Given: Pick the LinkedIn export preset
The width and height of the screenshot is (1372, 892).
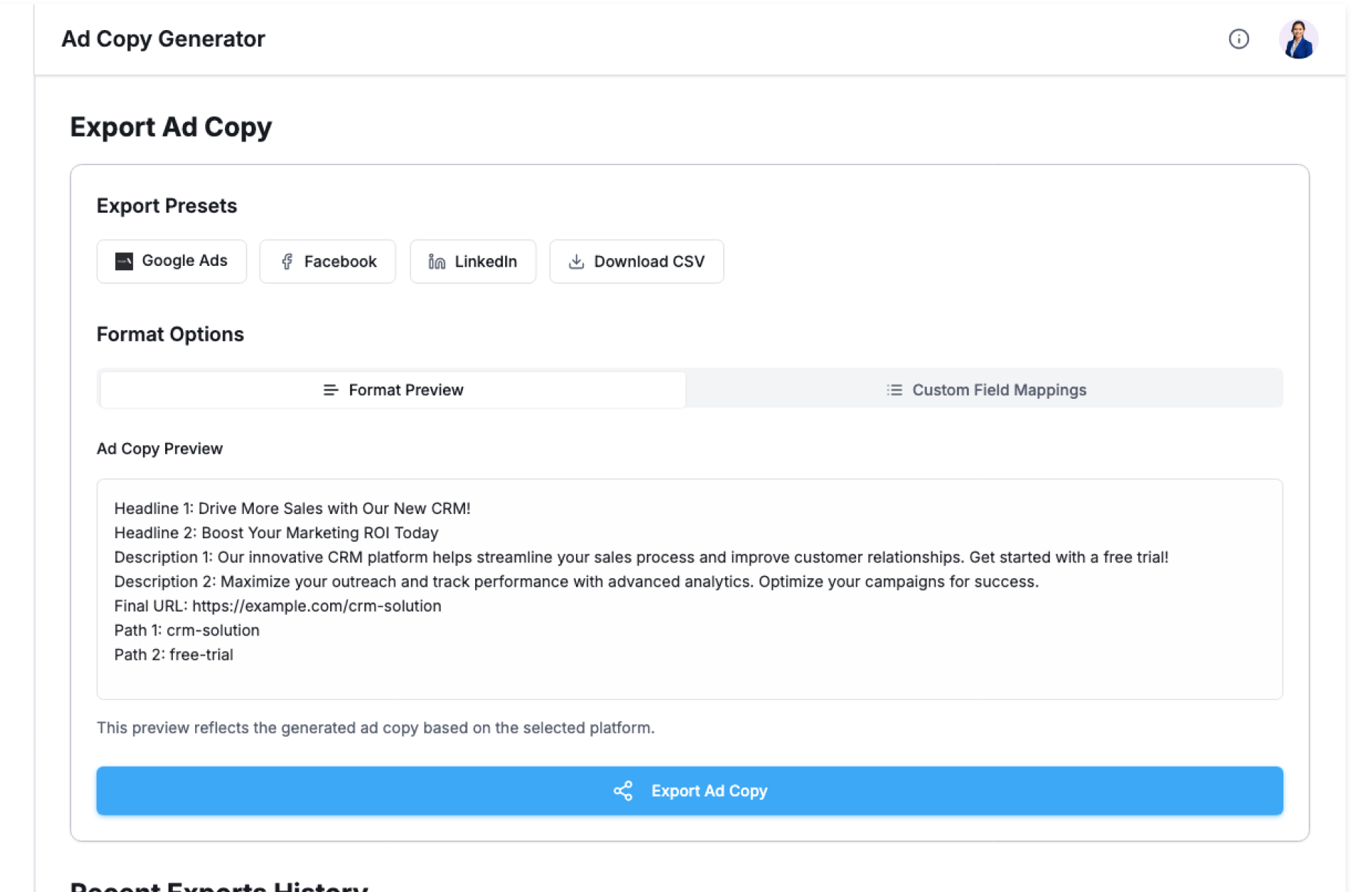Looking at the screenshot, I should click(x=472, y=262).
